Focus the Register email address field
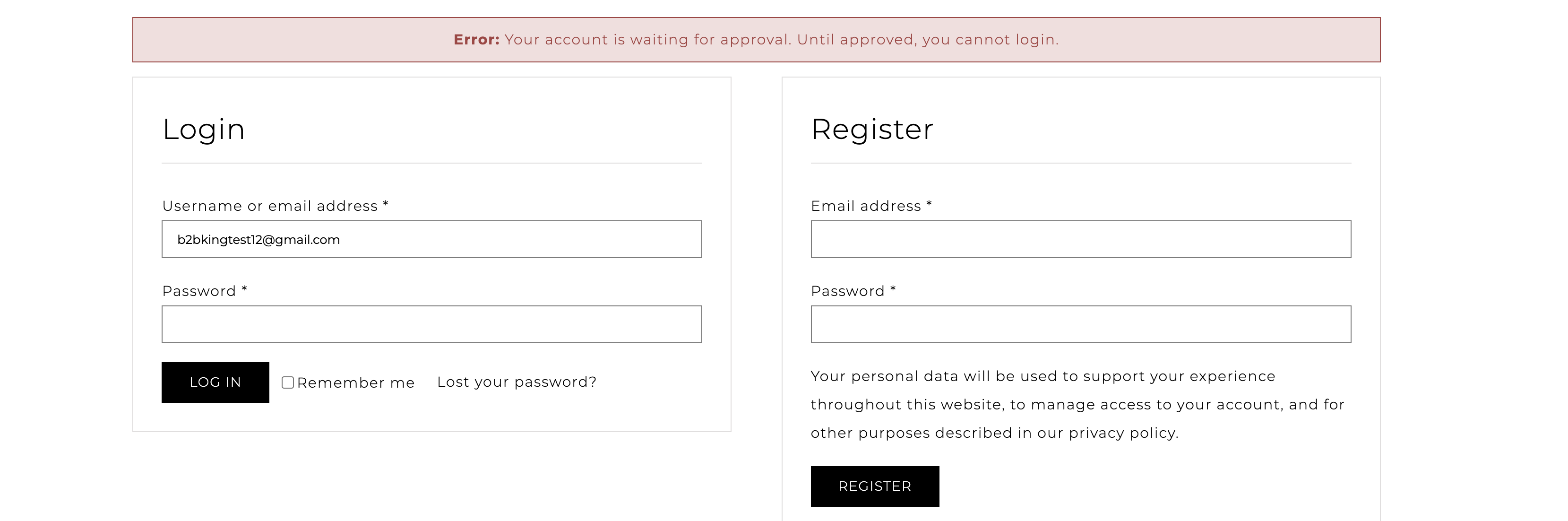This screenshot has height=521, width=1568. pyautogui.click(x=1080, y=239)
